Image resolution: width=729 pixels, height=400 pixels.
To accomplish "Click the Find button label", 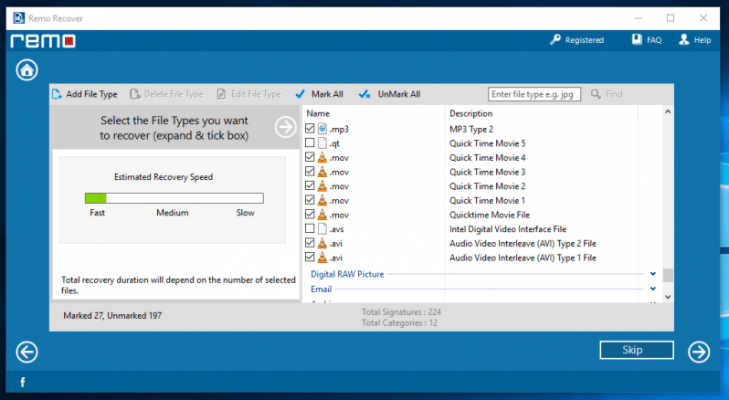I will [614, 94].
